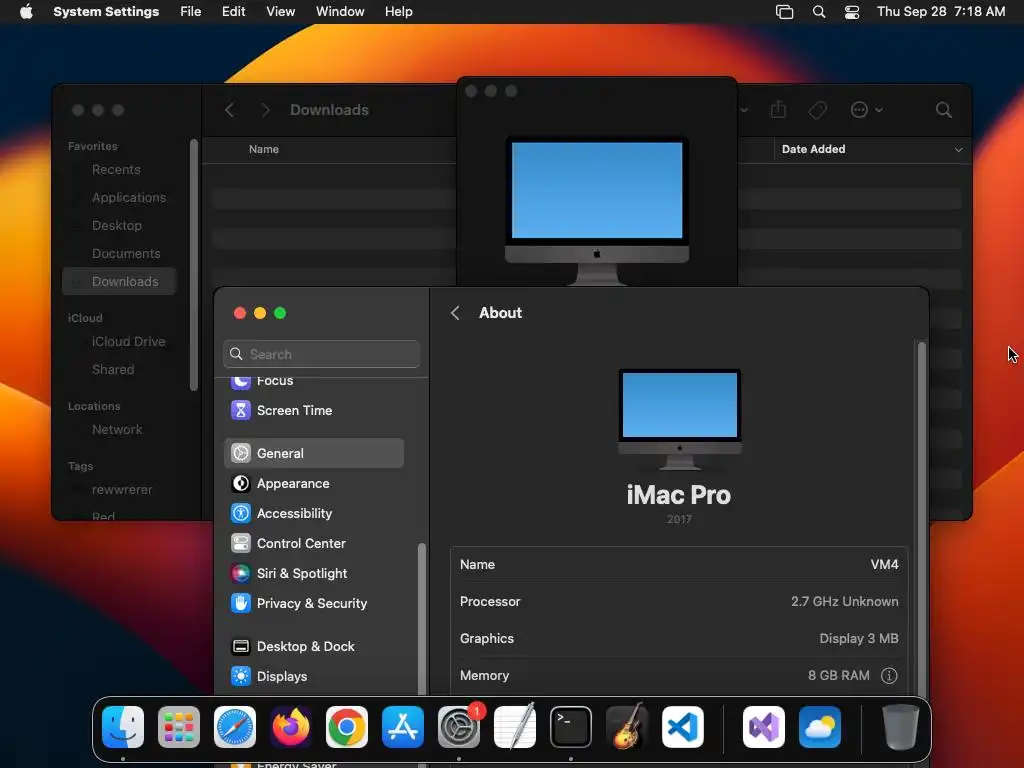Open the Help menu
Viewport: 1024px width, 768px height.
pos(398,12)
